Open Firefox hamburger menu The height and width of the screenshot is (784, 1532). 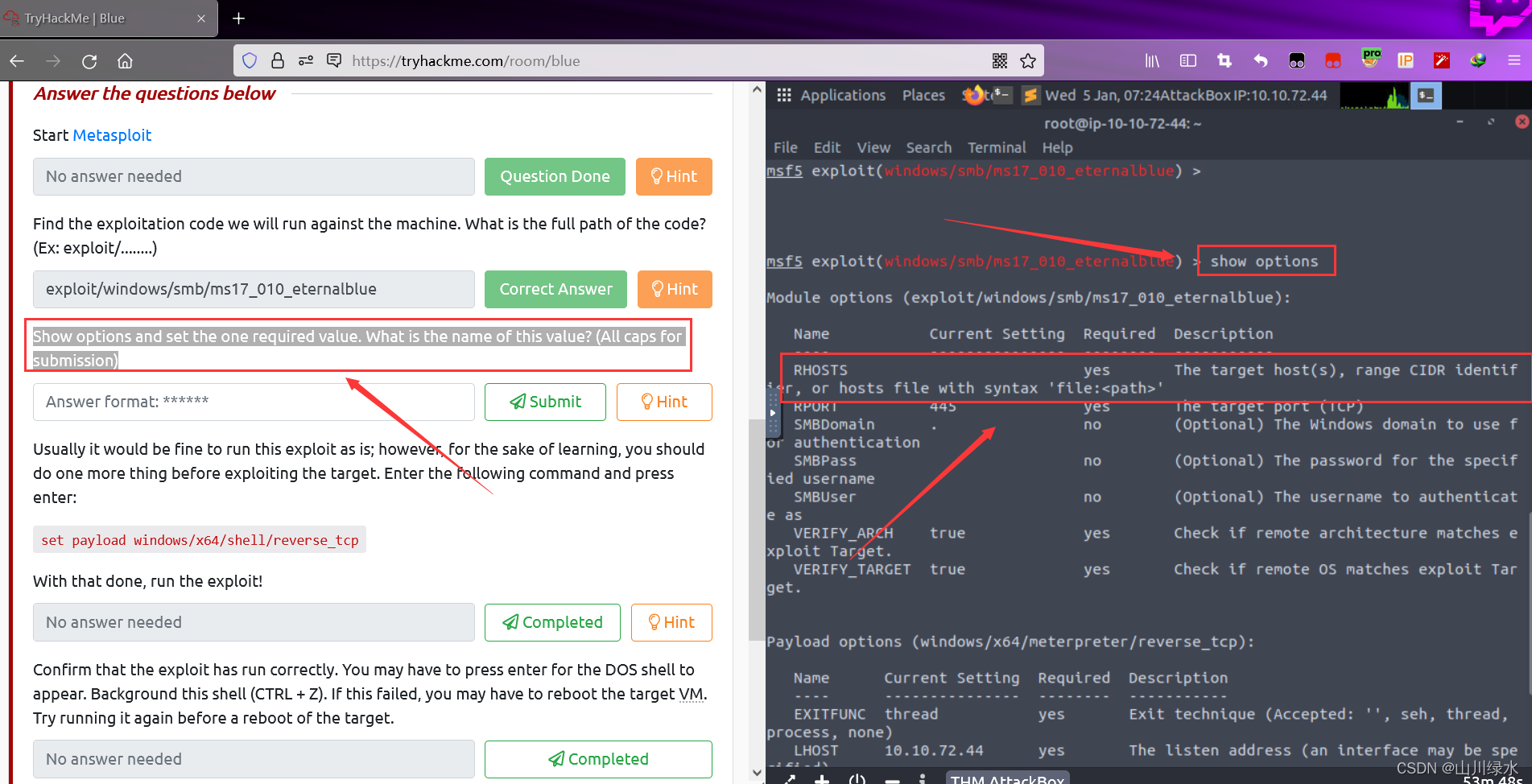pos(1514,60)
